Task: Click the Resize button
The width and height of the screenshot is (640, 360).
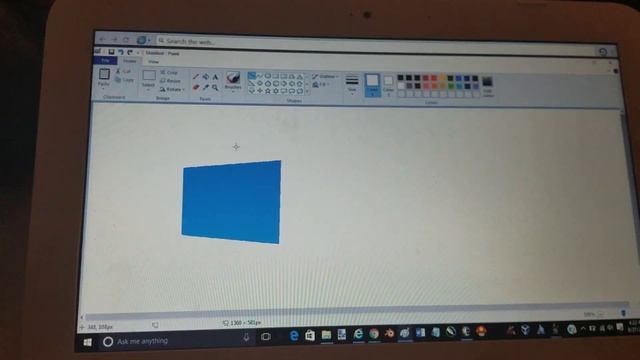Action: point(171,81)
